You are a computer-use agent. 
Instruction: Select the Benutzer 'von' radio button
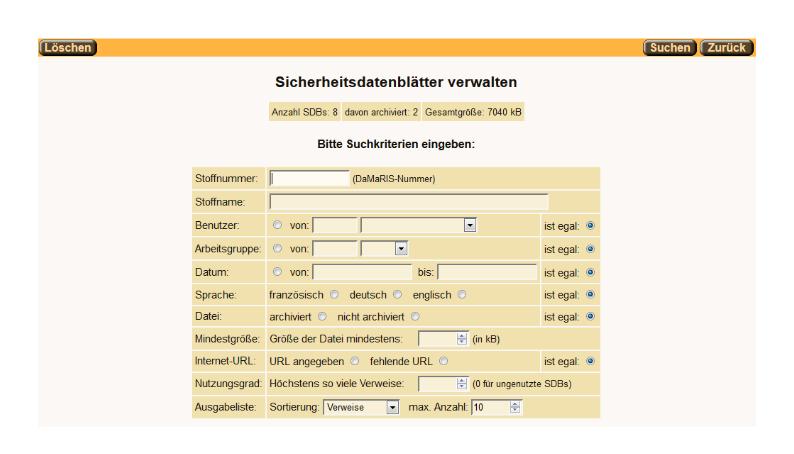click(277, 225)
